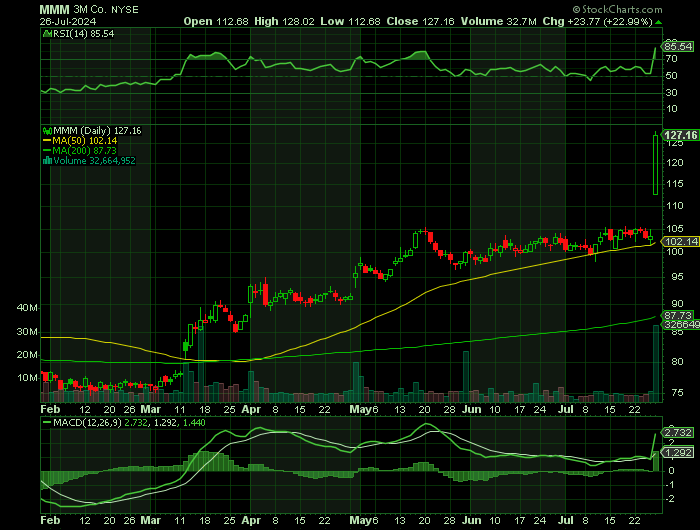Click the volume bars icon beside Volume legend

point(47,161)
